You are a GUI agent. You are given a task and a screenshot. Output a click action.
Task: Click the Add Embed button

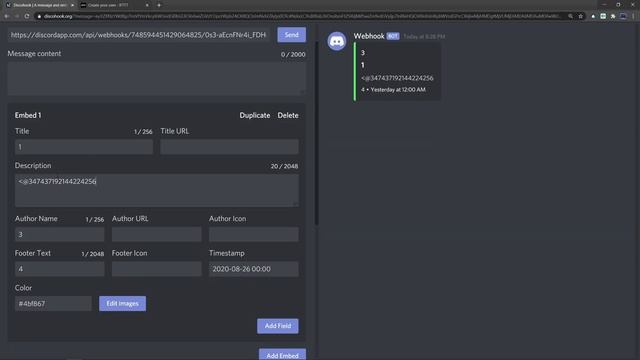(x=282, y=355)
